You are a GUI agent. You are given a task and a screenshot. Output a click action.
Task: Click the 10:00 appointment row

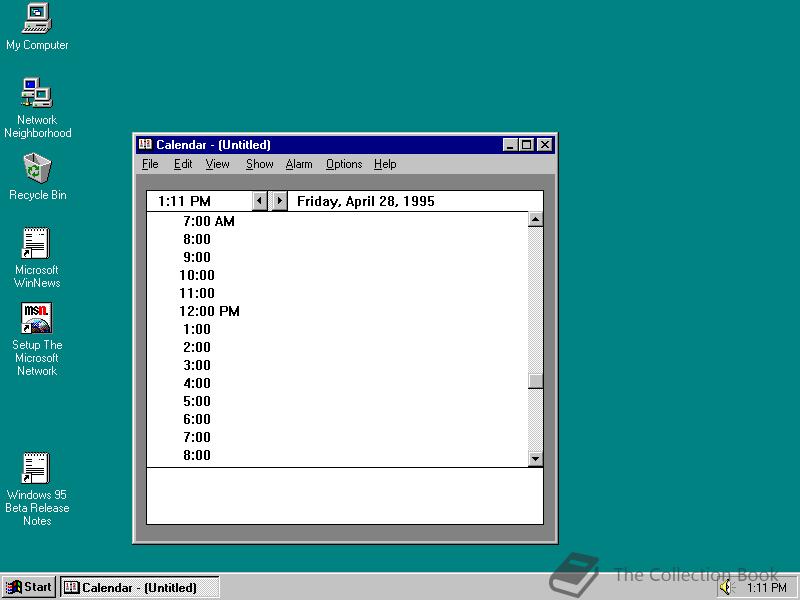337,276
